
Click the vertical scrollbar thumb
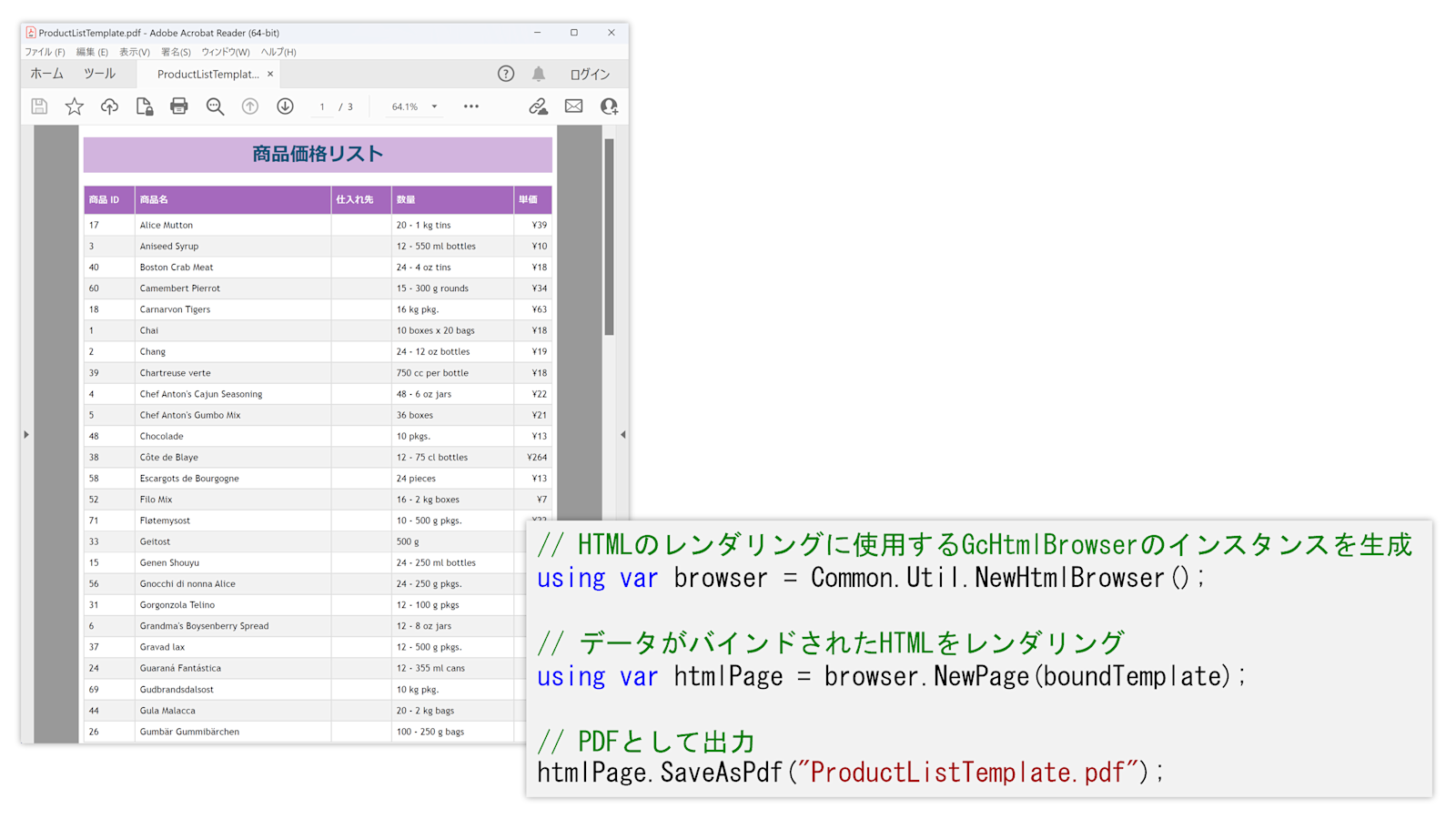point(609,237)
